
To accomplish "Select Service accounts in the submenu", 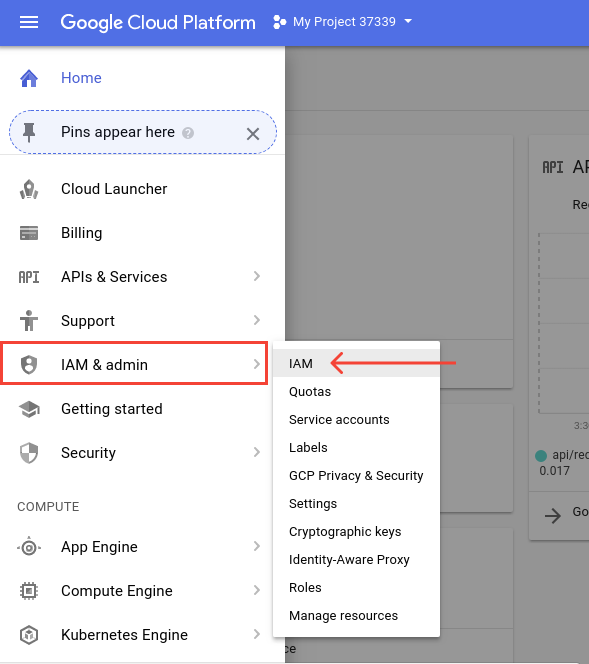I will (356, 420).
